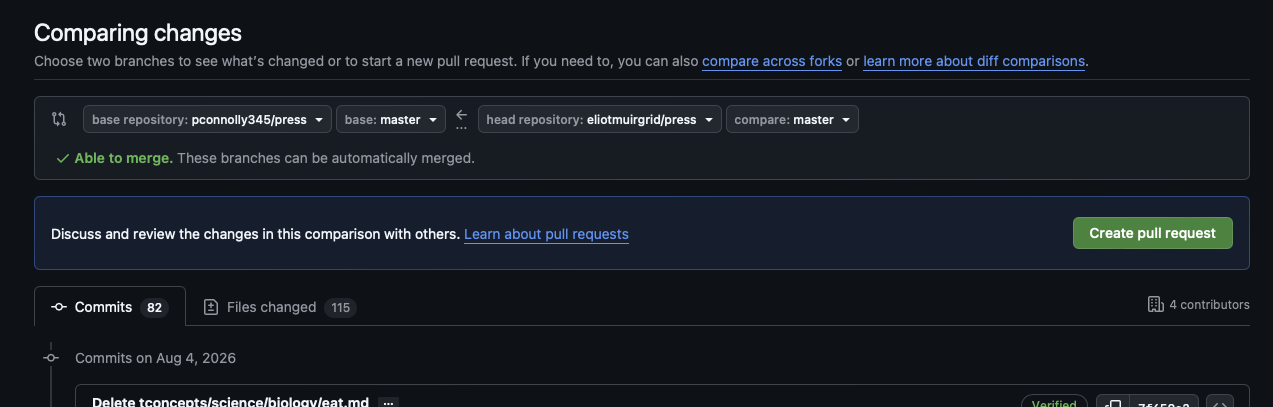Browse repository at this commit code icon
This screenshot has height=407, width=1273.
pyautogui.click(x=1219, y=403)
